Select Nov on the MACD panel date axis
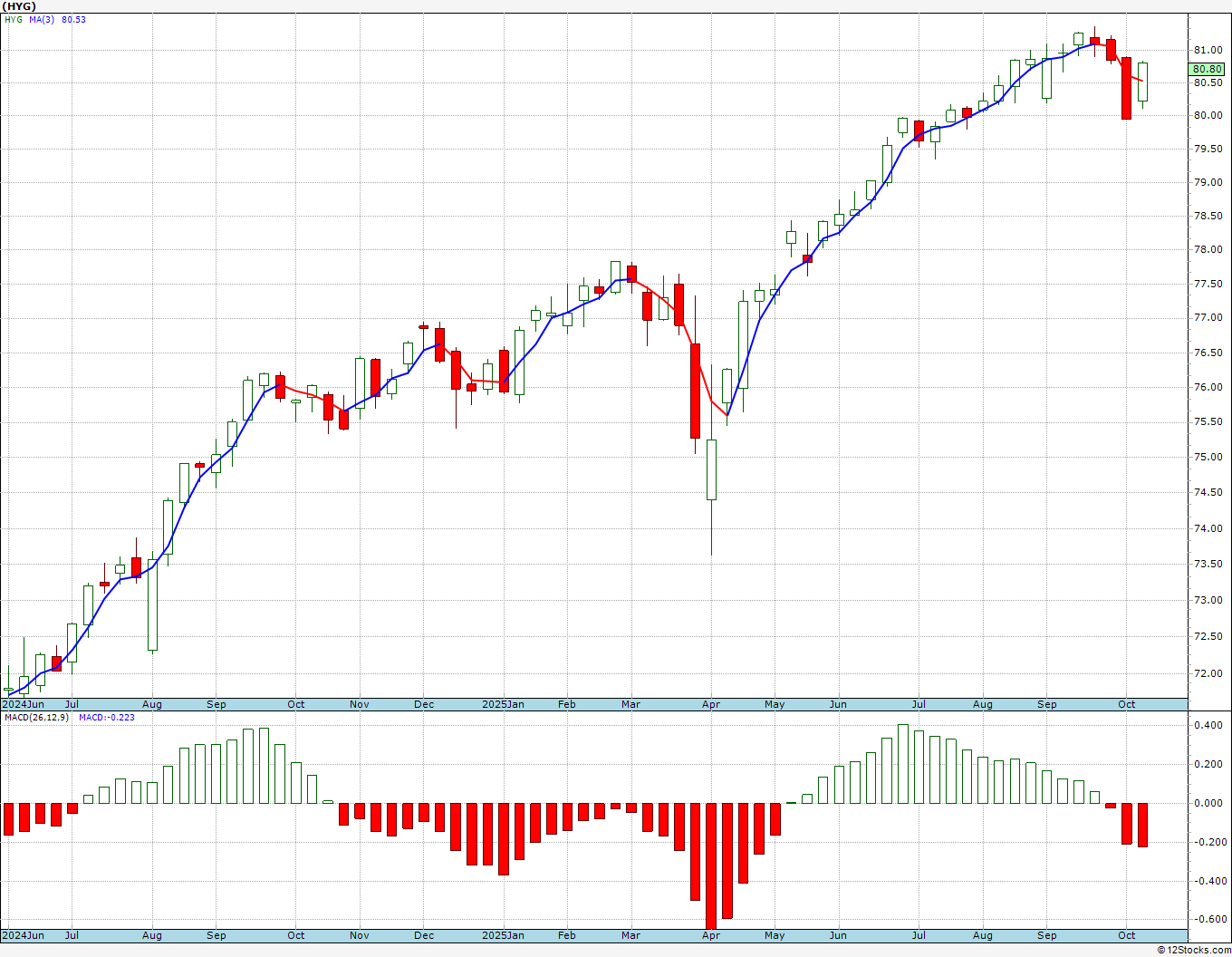Viewport: 1232px width, 957px height. 360,935
